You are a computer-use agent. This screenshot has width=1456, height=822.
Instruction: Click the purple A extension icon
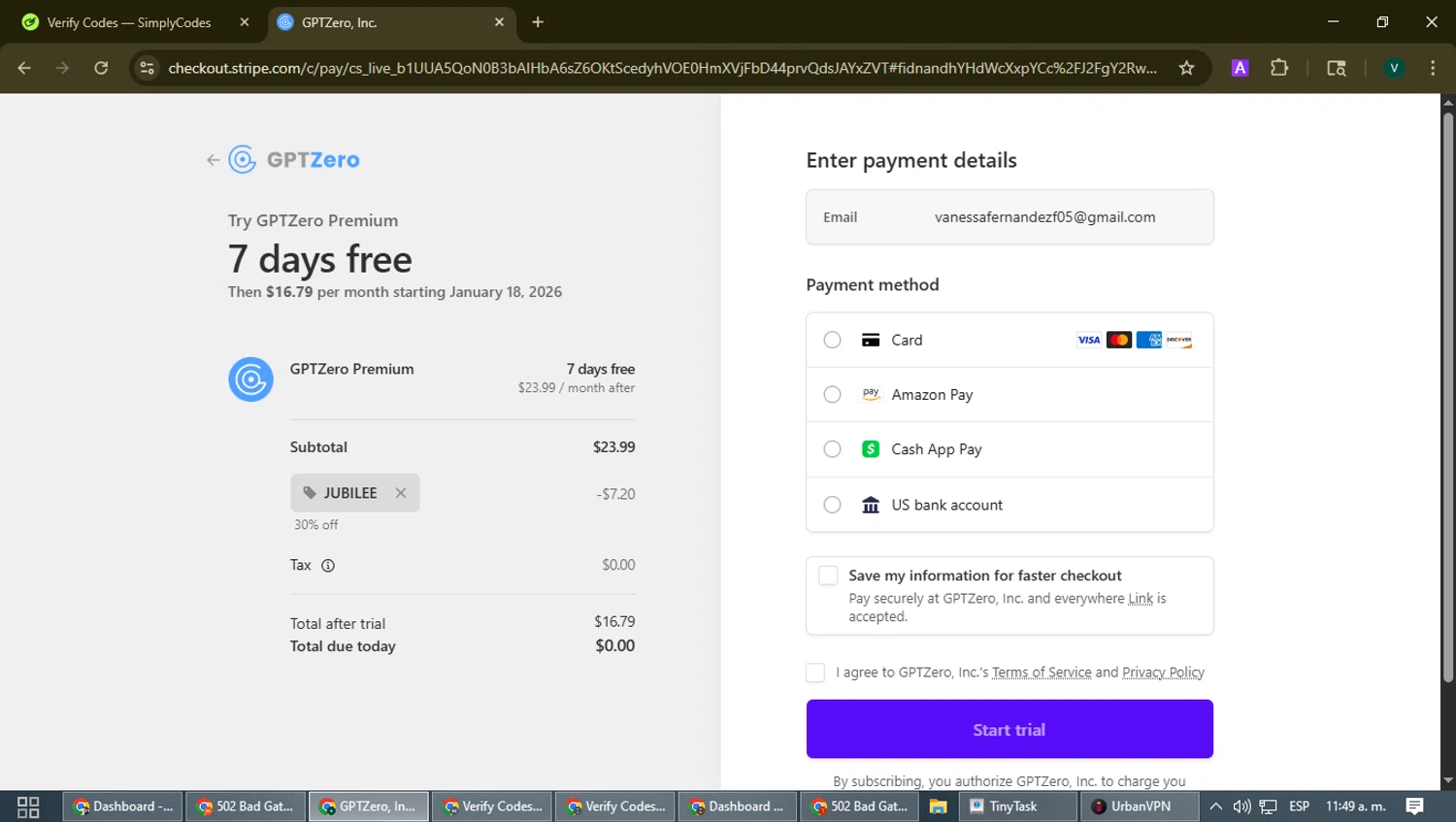click(x=1240, y=68)
